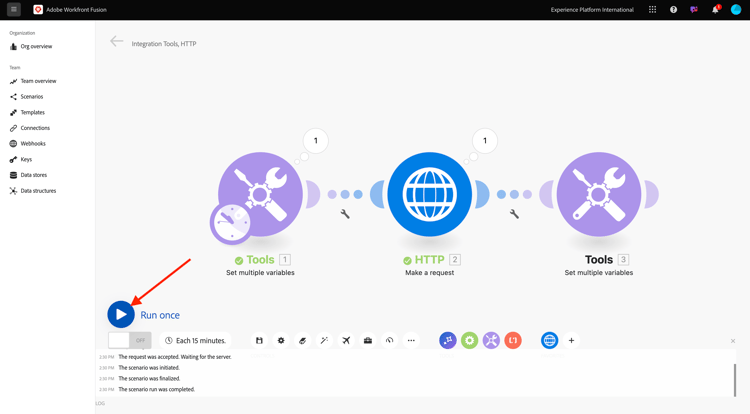Click log entry 'The scenario run was completed.'
The image size is (750, 414).
click(156, 389)
